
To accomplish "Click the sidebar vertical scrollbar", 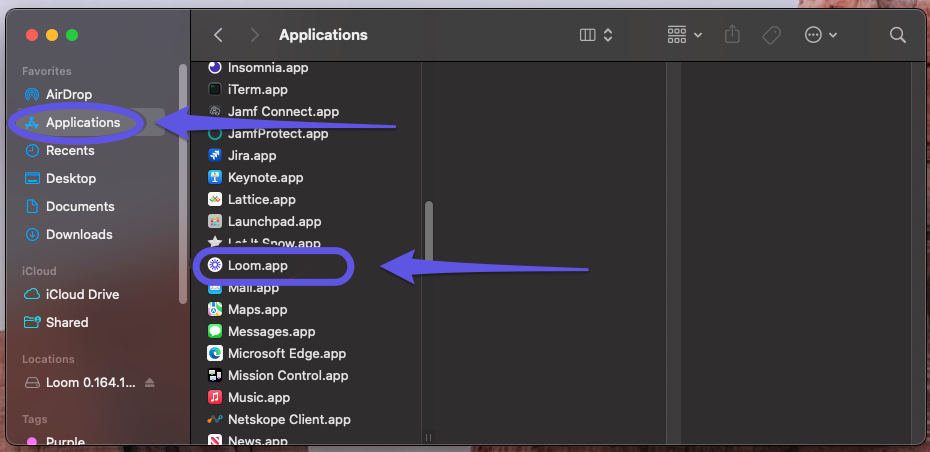I will point(182,180).
